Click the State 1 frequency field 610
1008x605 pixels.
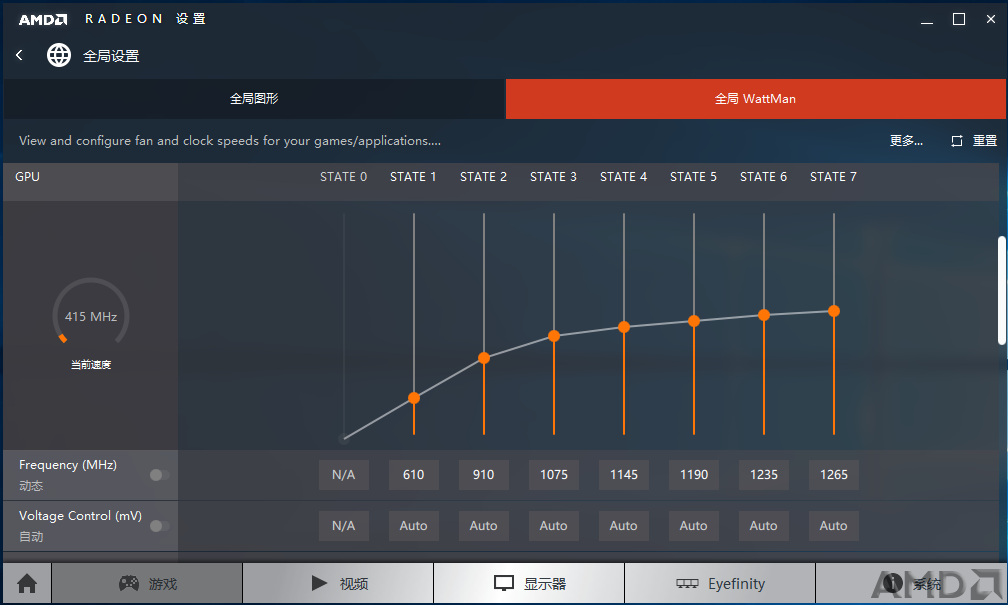click(x=414, y=475)
